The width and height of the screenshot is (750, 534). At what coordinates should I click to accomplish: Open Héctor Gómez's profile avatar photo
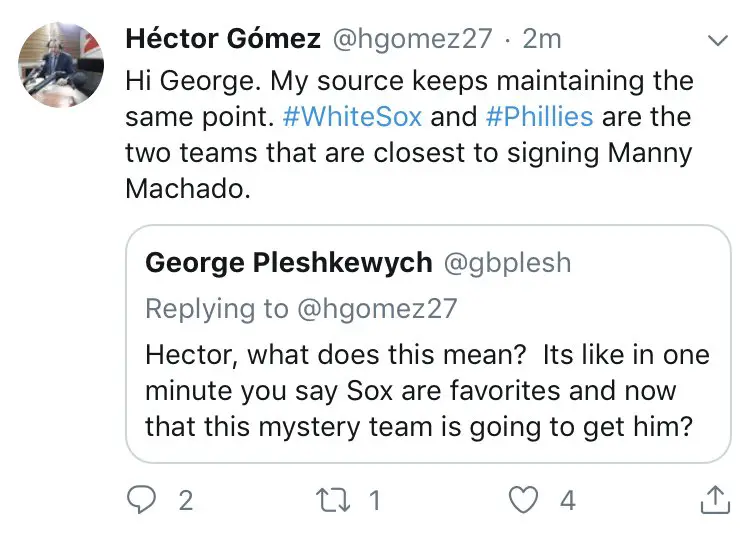click(x=62, y=64)
